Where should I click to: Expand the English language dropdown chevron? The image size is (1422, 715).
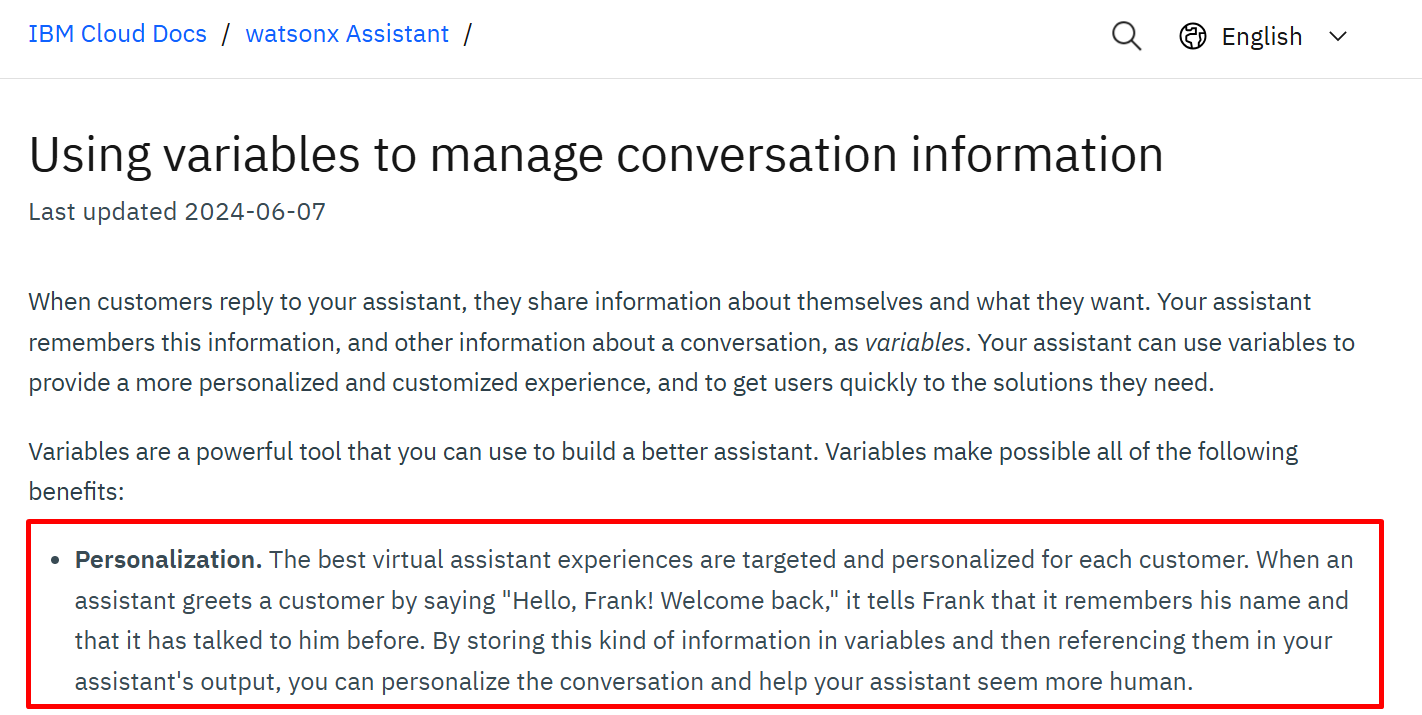click(1338, 37)
